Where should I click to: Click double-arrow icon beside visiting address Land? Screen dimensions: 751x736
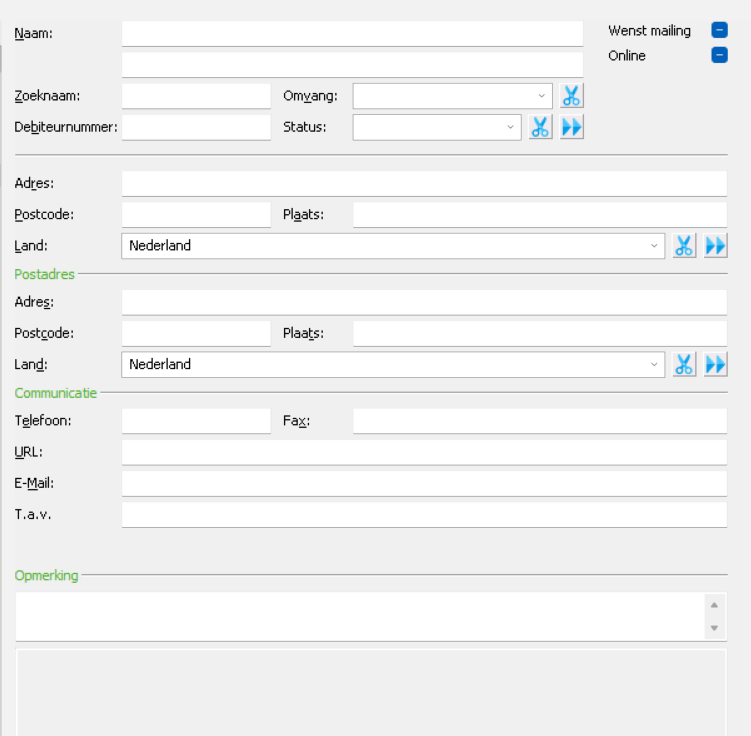(715, 246)
